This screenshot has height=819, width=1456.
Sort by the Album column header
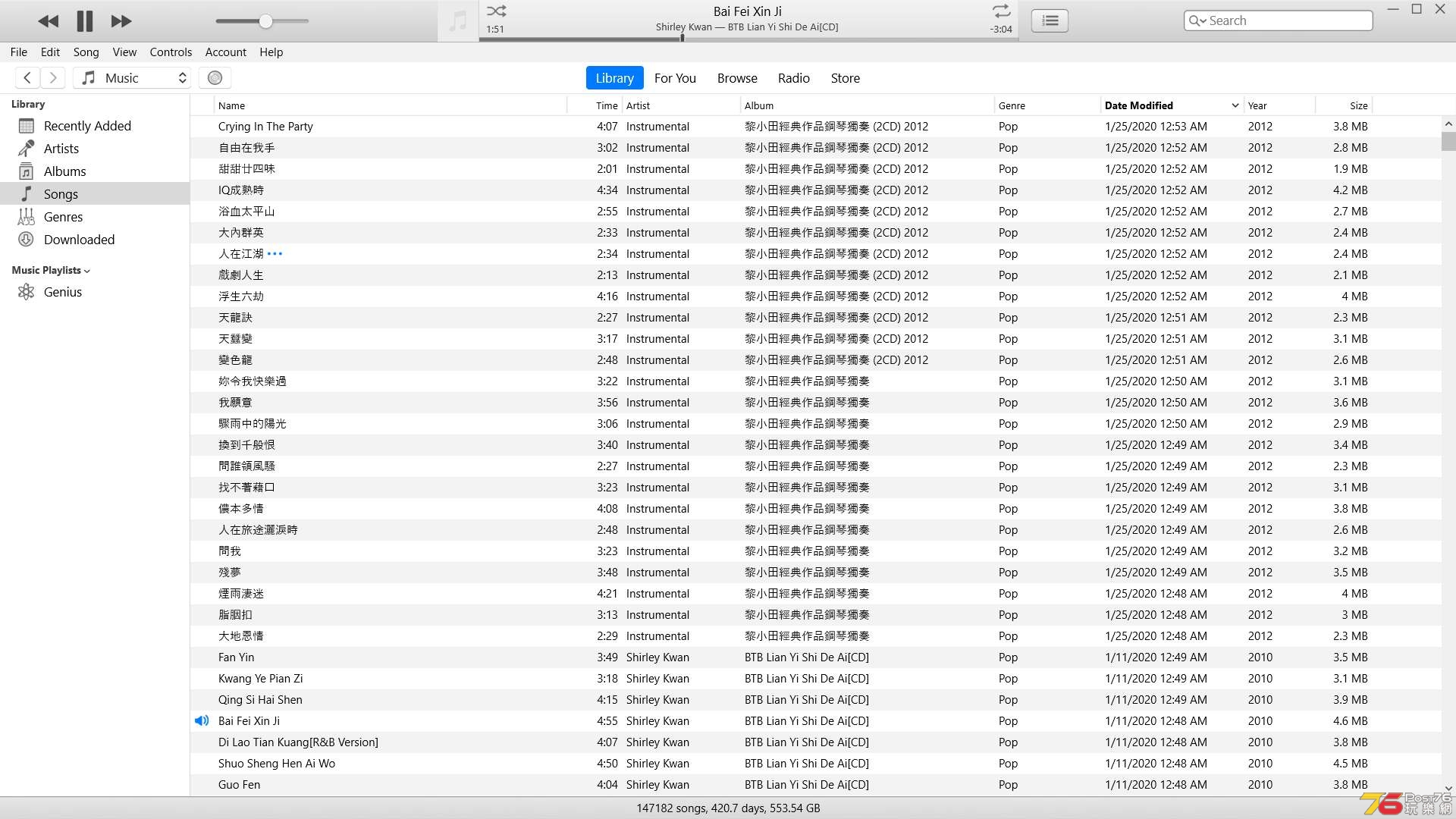(866, 105)
